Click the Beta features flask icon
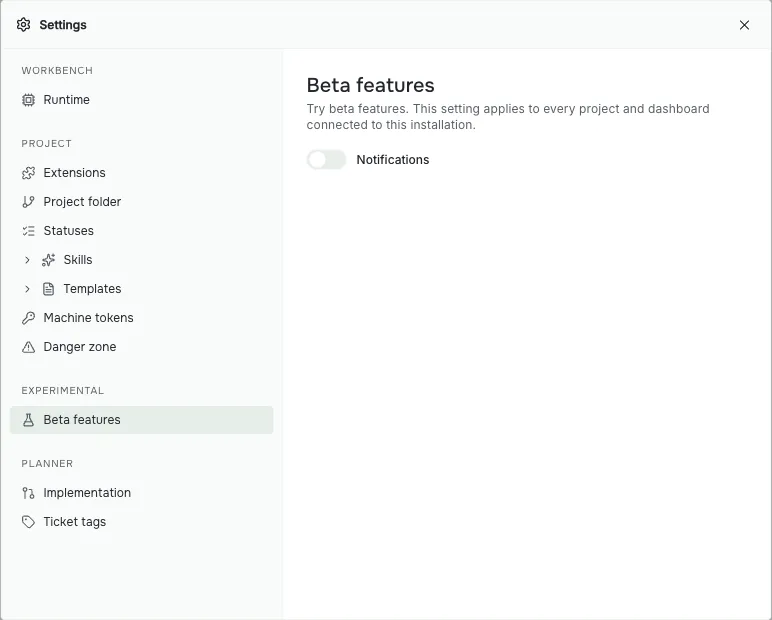Image resolution: width=772 pixels, height=620 pixels. click(x=29, y=420)
